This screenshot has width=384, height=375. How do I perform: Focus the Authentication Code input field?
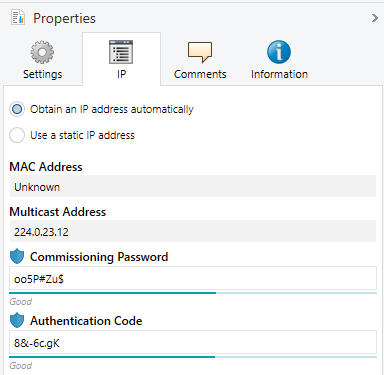click(x=193, y=342)
